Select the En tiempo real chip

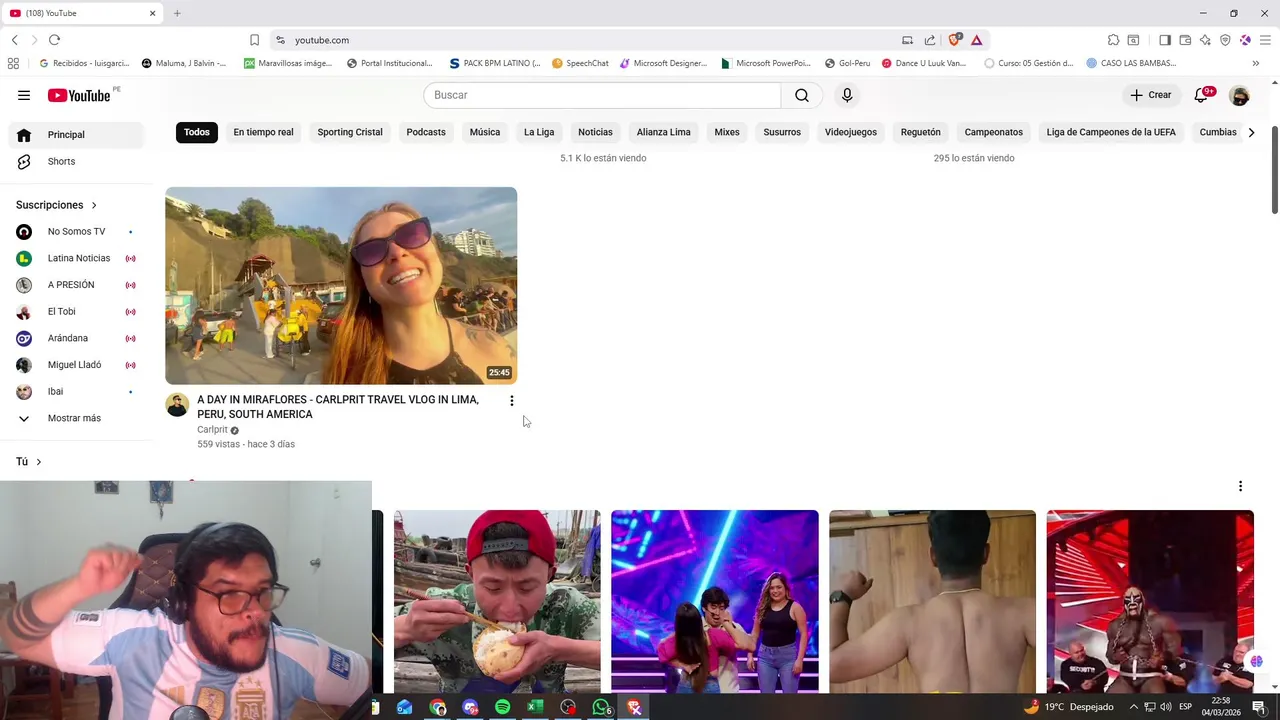(x=263, y=132)
